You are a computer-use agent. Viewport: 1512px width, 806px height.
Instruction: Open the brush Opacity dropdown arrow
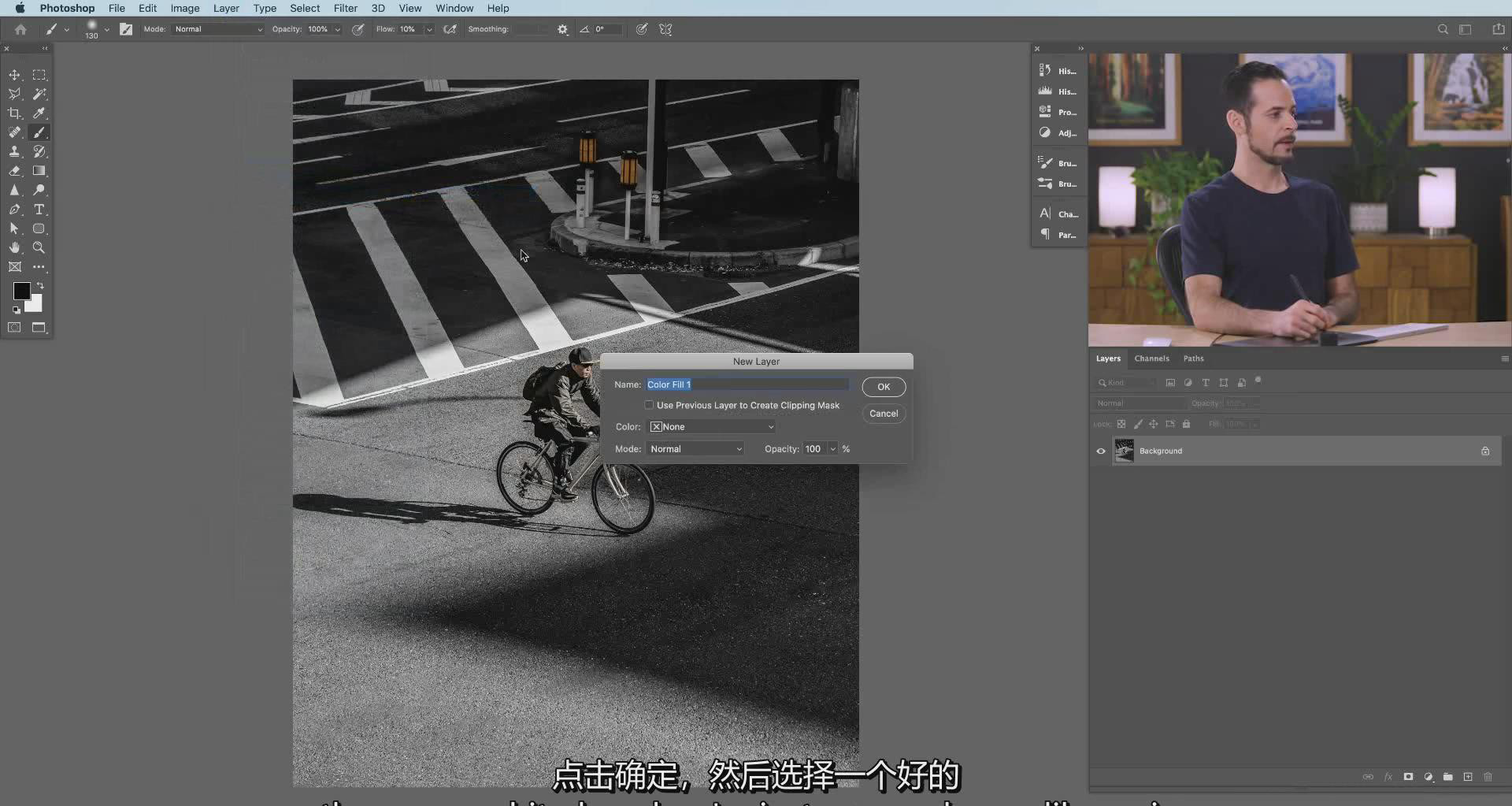click(338, 29)
